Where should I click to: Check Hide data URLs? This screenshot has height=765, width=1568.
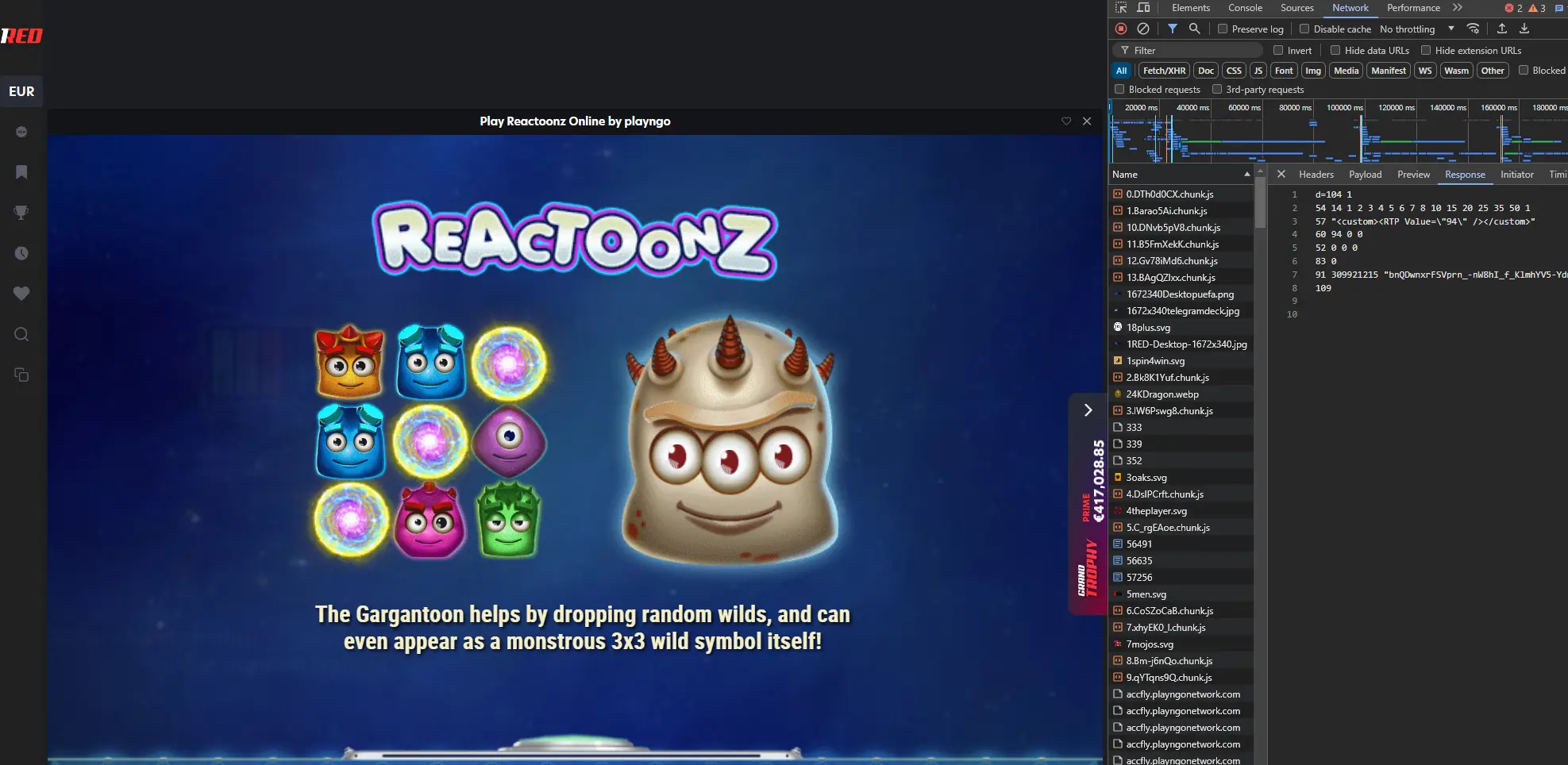click(1335, 50)
